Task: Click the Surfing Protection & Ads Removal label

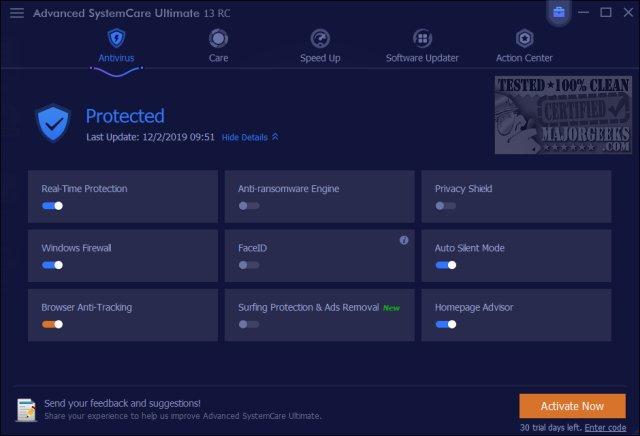Action: 309,307
